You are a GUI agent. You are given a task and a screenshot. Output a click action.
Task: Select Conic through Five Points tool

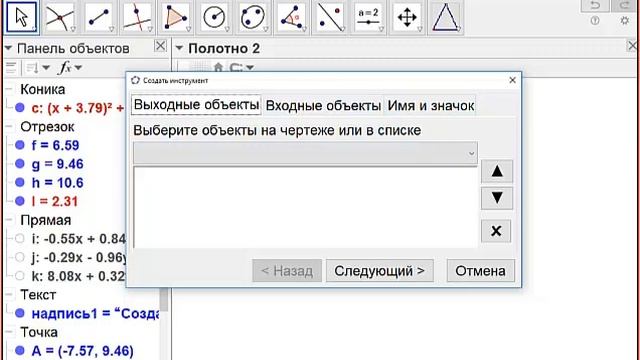coord(253,17)
